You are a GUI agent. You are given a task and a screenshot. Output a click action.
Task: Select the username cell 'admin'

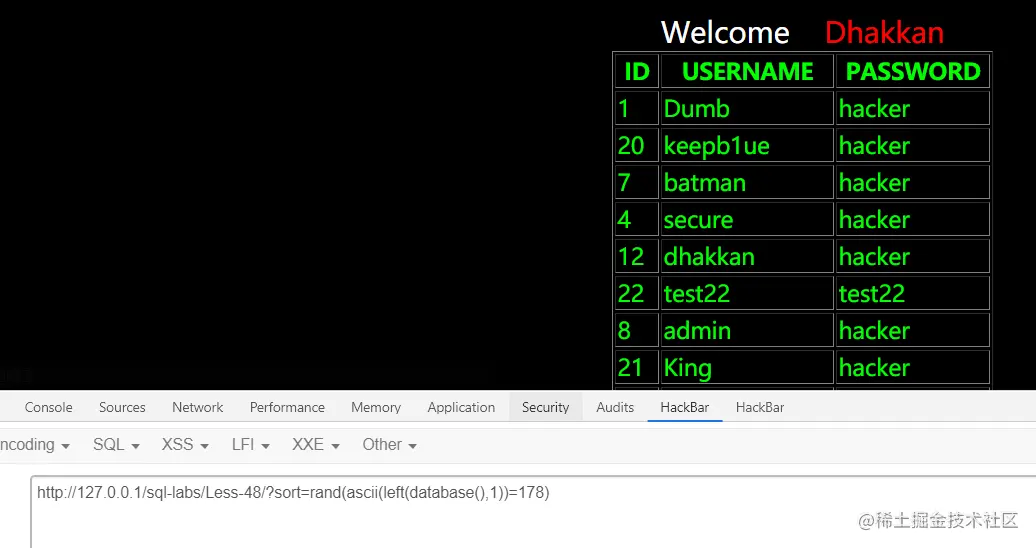[747, 331]
